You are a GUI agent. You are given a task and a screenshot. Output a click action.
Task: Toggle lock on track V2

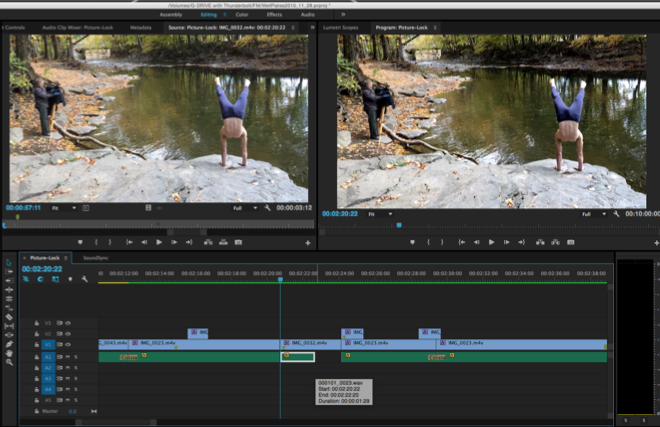[x=37, y=334]
